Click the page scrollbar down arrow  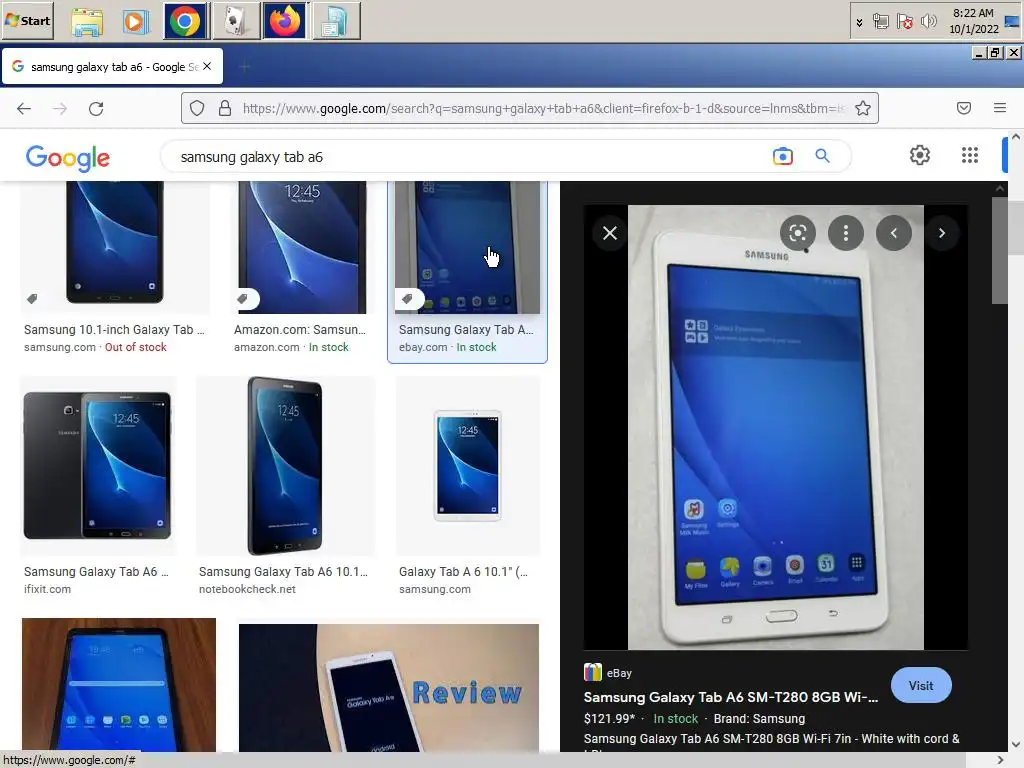[1016, 744]
